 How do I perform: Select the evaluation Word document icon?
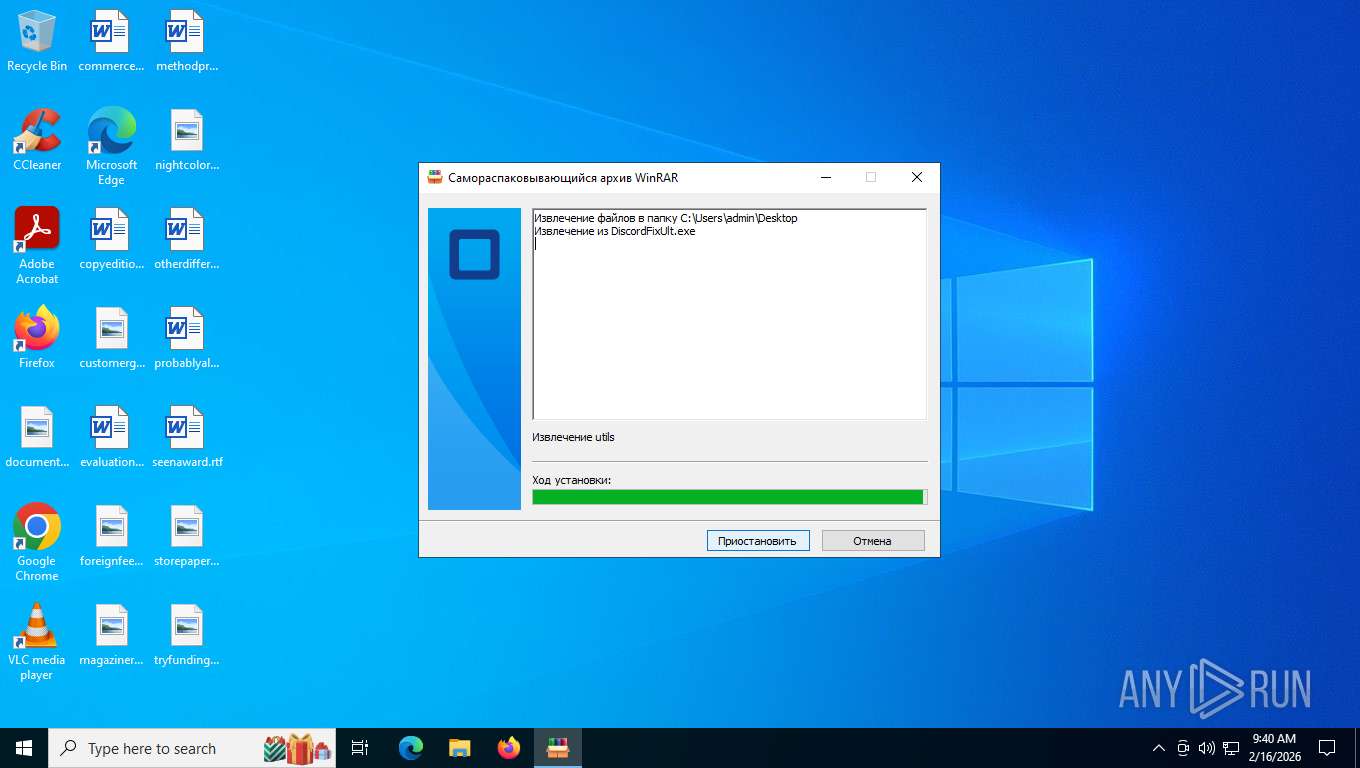(111, 437)
